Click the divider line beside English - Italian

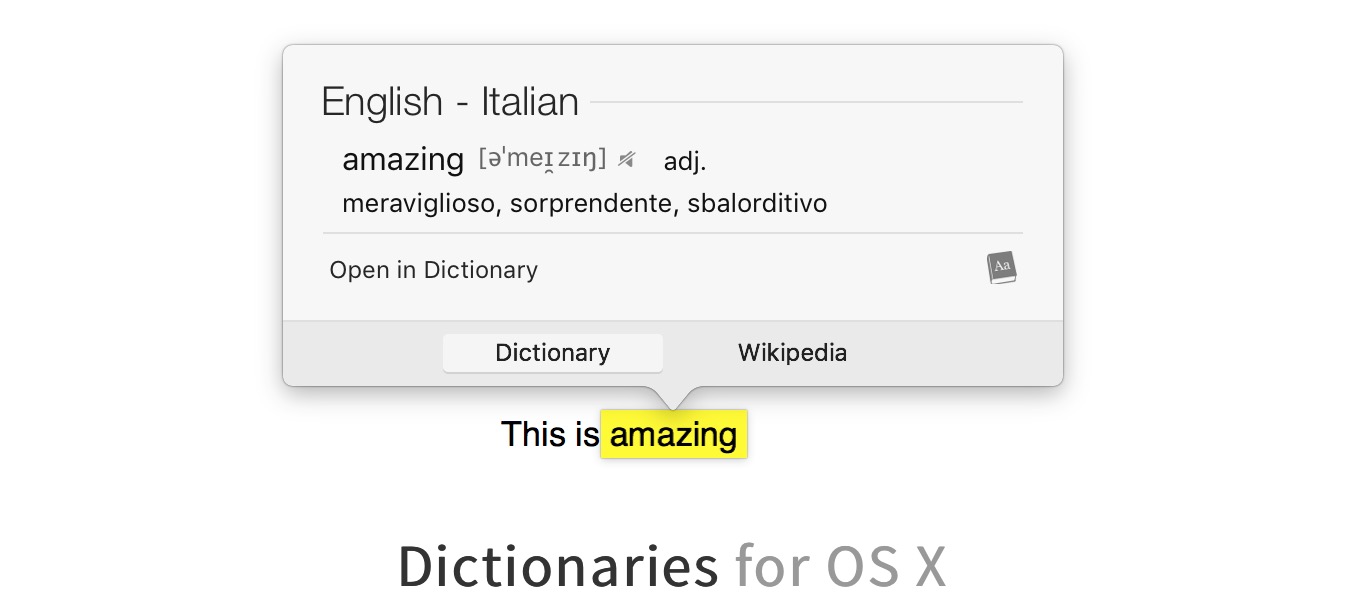click(806, 102)
